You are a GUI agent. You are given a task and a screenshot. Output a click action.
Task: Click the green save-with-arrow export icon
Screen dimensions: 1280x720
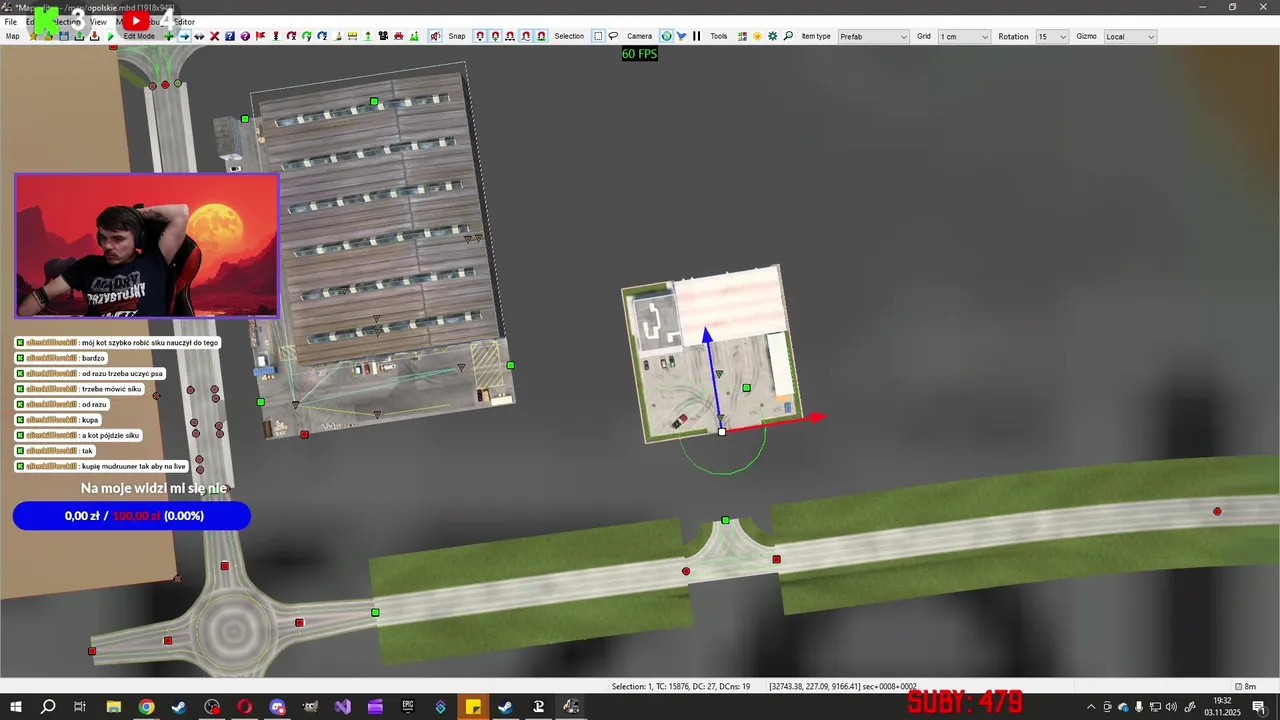point(79,36)
